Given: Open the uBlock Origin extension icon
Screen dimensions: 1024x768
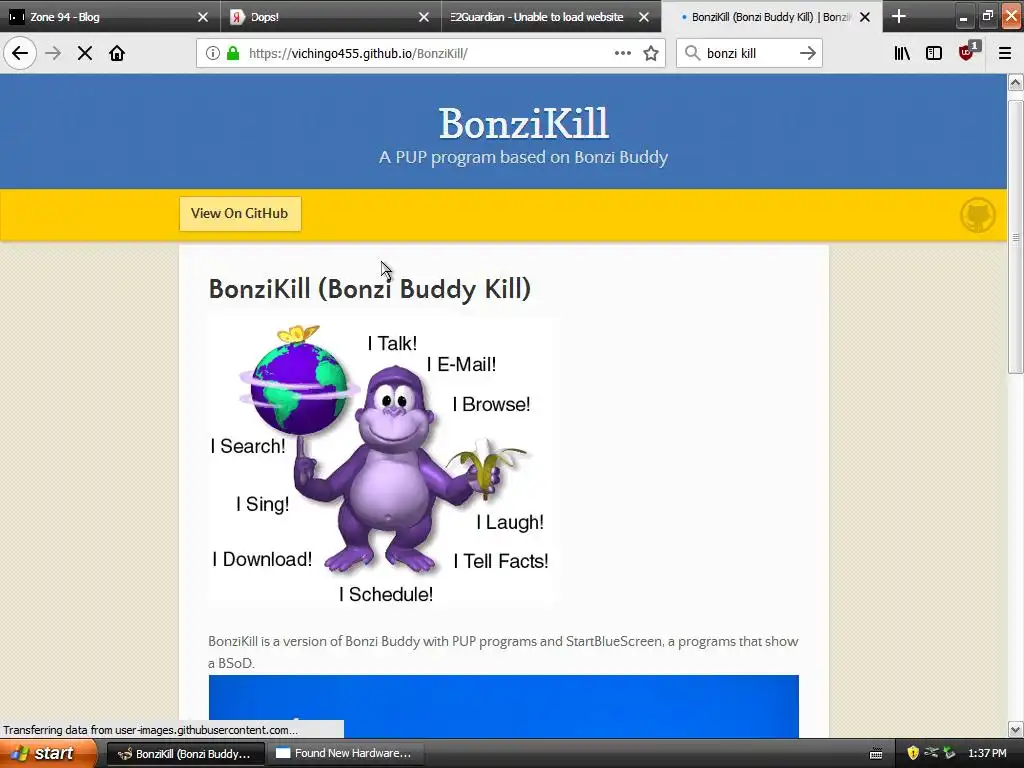Looking at the screenshot, I should 968,52.
